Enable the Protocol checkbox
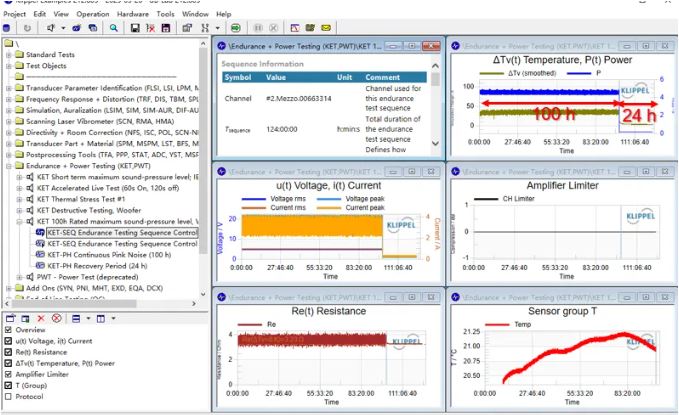Screen dimensions: 679x415 pyautogui.click(x=8, y=396)
